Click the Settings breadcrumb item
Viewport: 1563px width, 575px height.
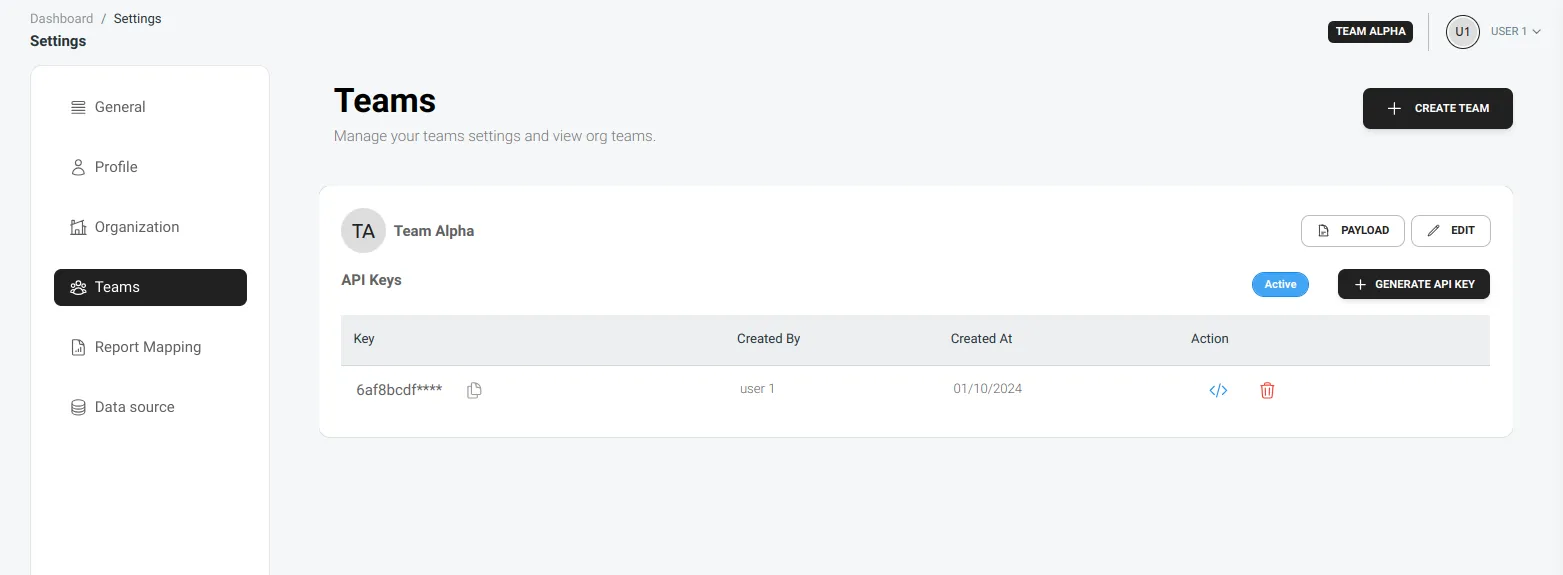point(137,19)
